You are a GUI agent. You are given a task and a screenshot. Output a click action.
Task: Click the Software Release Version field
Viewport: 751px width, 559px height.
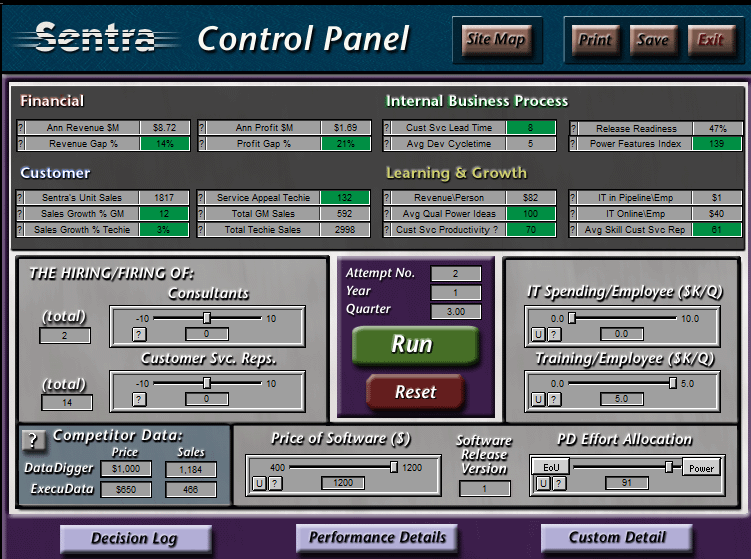pos(485,489)
